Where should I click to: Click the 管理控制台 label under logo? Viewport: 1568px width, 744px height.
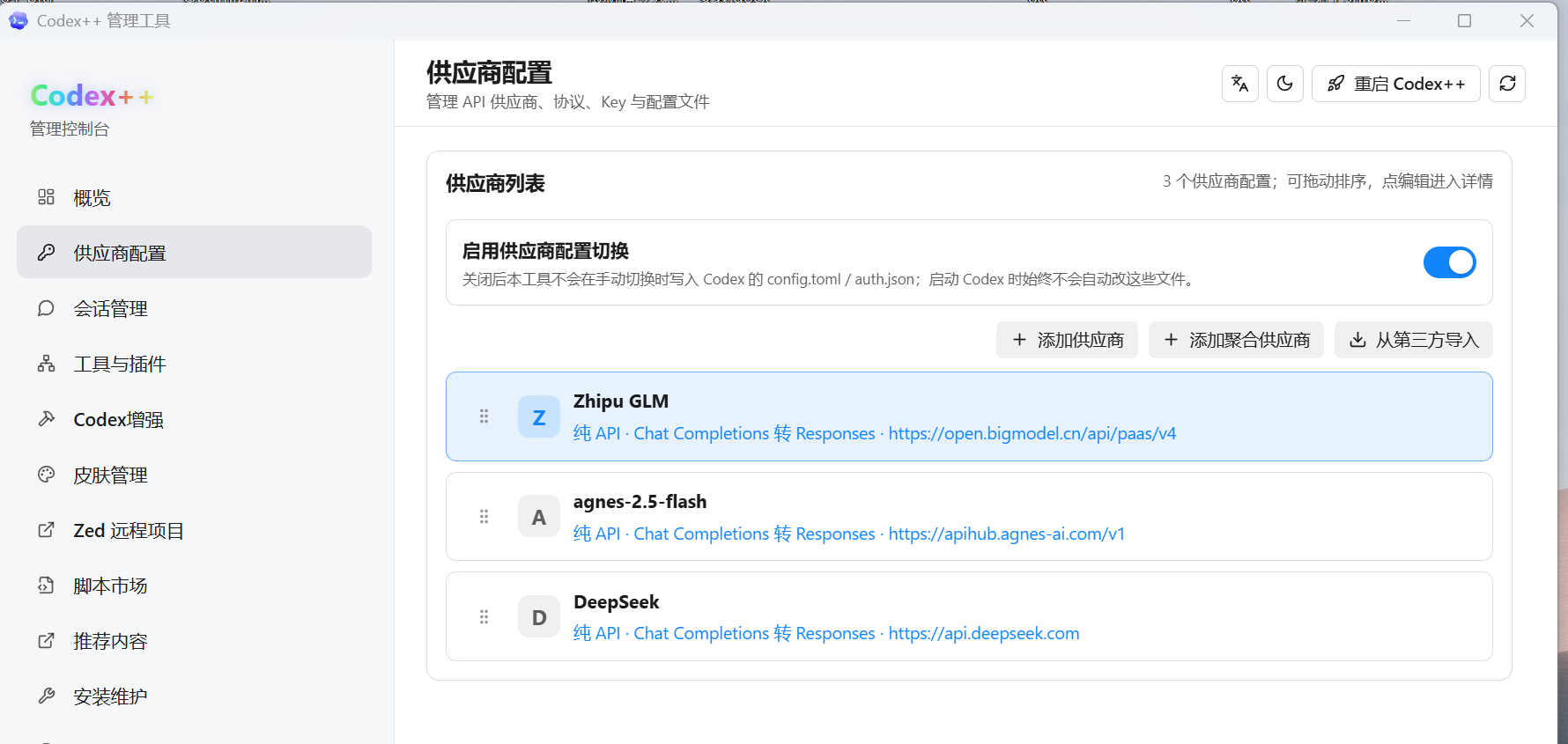click(x=70, y=129)
